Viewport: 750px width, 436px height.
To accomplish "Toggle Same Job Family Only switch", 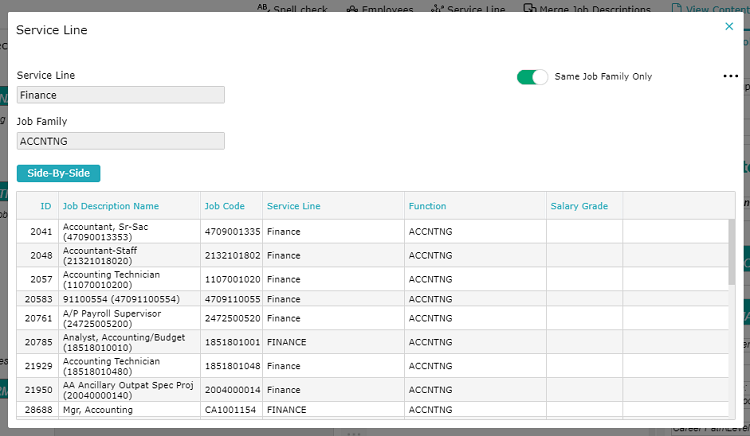I will 533,77.
